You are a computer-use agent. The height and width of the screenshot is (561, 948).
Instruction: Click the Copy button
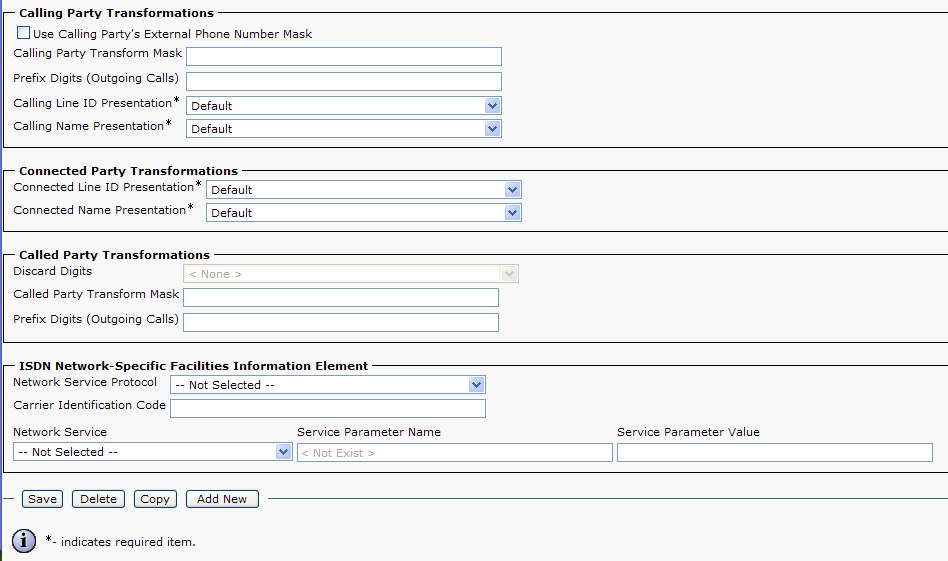(154, 499)
